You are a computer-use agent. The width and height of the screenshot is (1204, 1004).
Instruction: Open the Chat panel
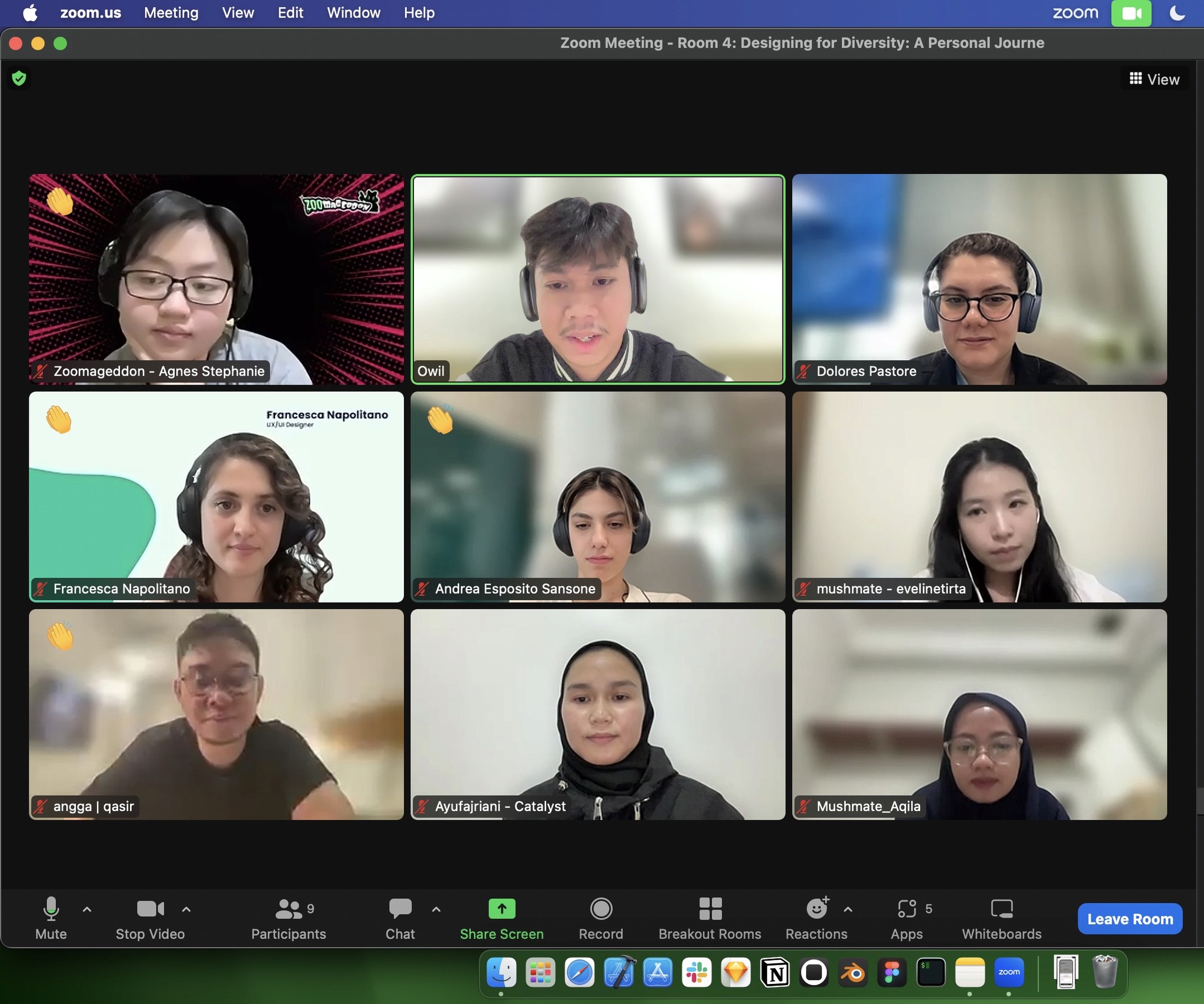tap(400, 909)
